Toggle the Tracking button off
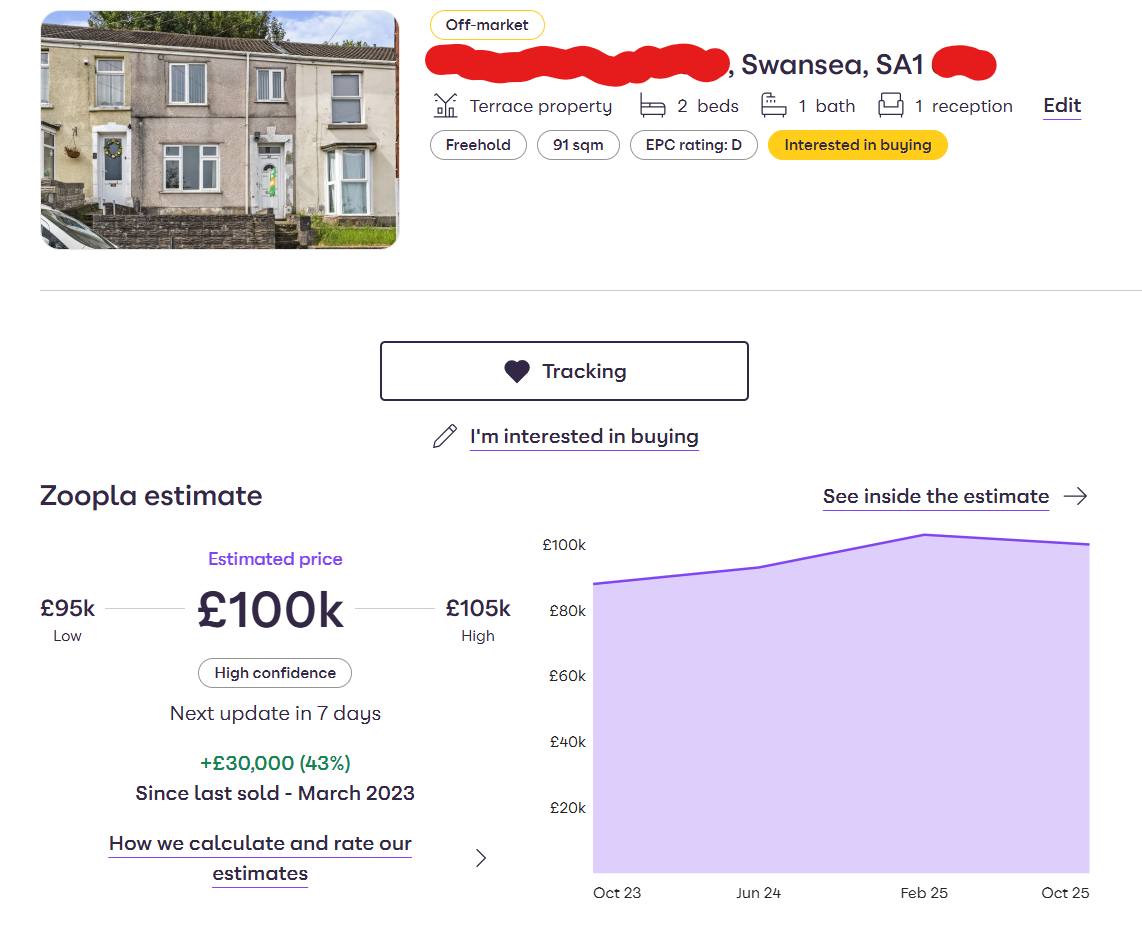This screenshot has height=941, width=1142. coord(564,371)
